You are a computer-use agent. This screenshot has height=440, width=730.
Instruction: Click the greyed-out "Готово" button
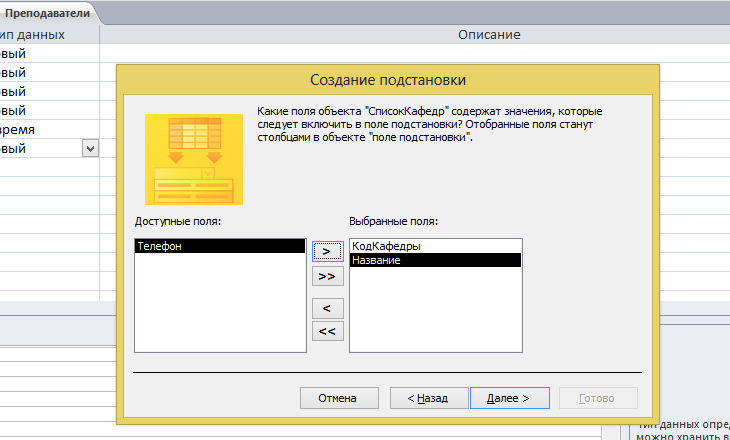tap(598, 397)
